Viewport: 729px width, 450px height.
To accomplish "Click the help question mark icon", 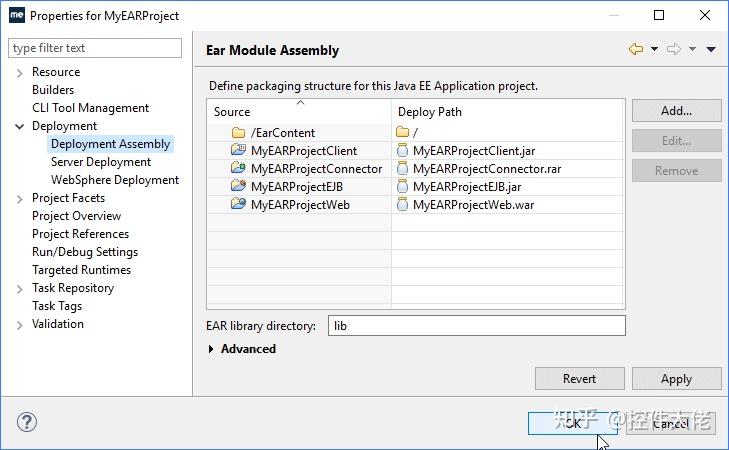I will (27, 422).
